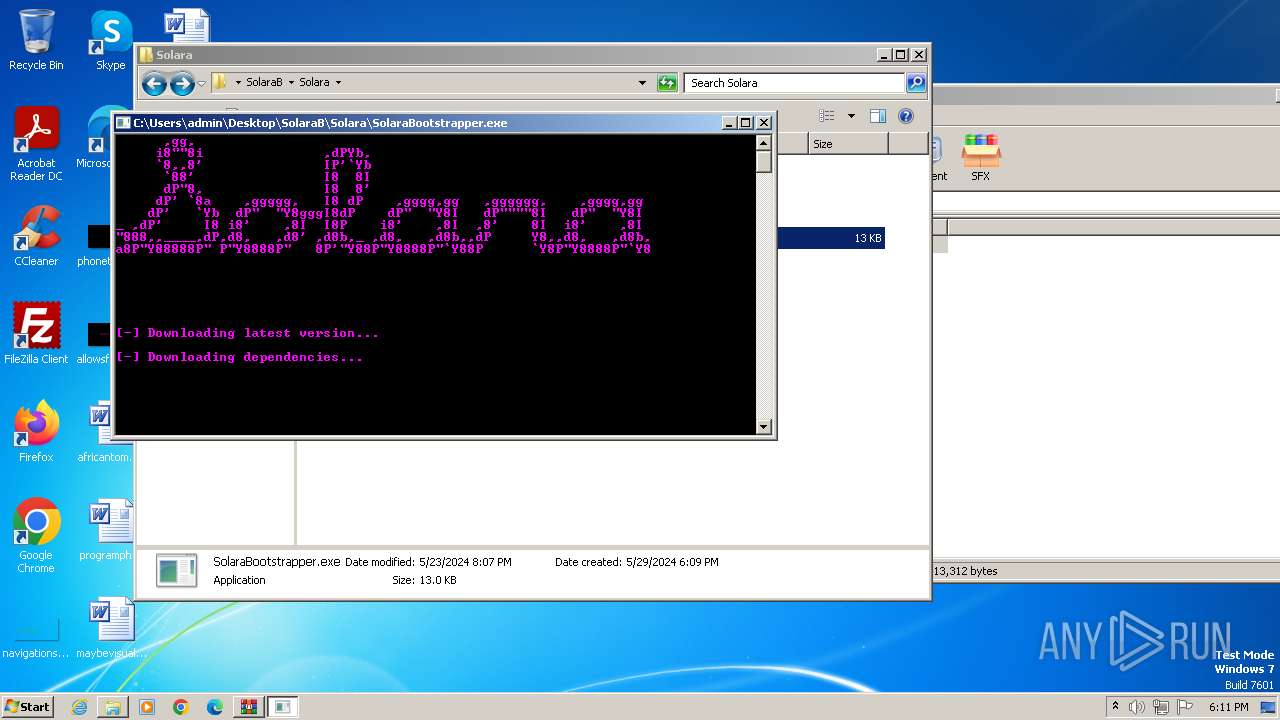Select the 13 KB file row
The height and width of the screenshot is (720, 1280).
tap(830, 238)
